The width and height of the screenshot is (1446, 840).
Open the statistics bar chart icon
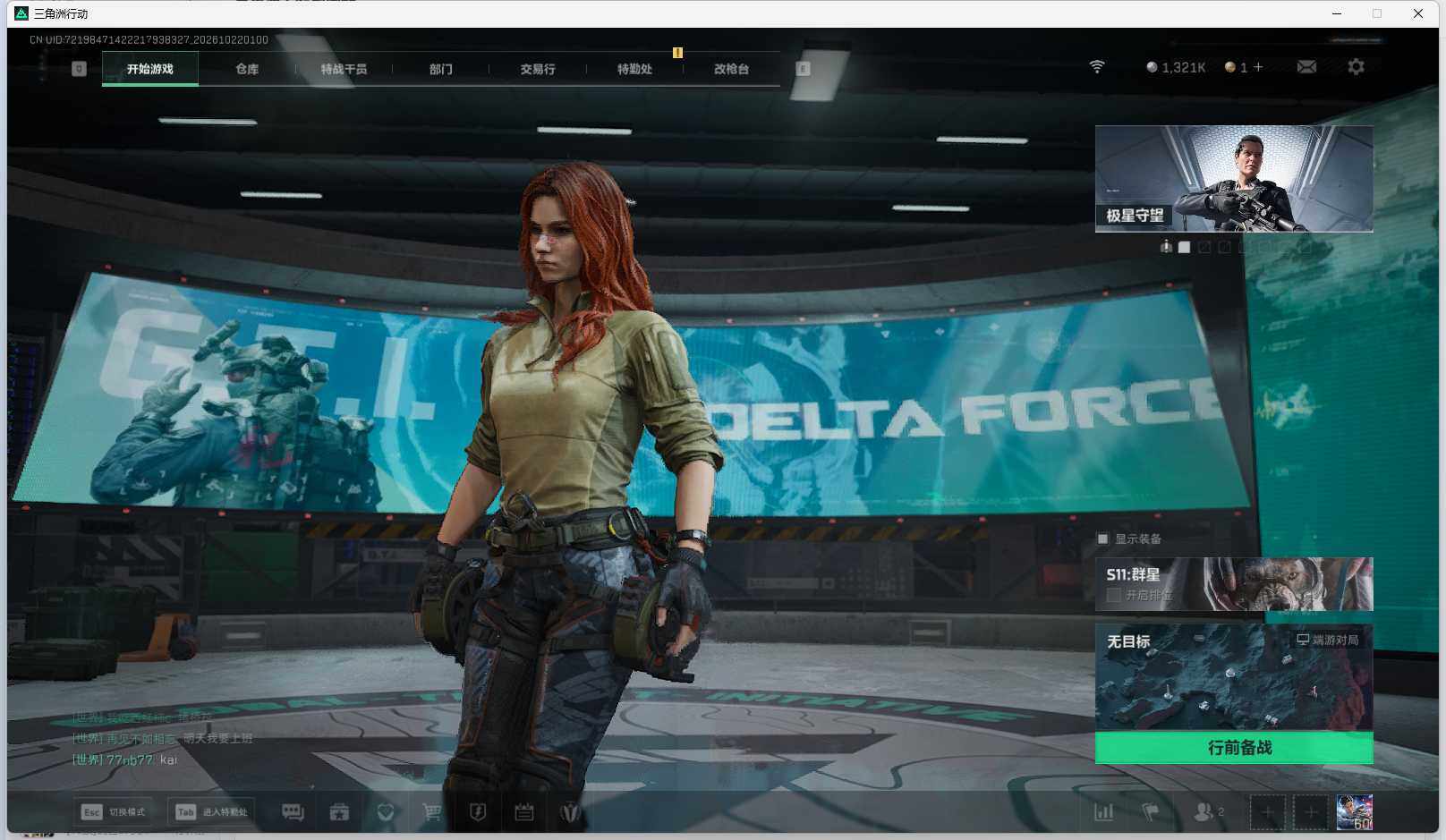[x=1104, y=812]
